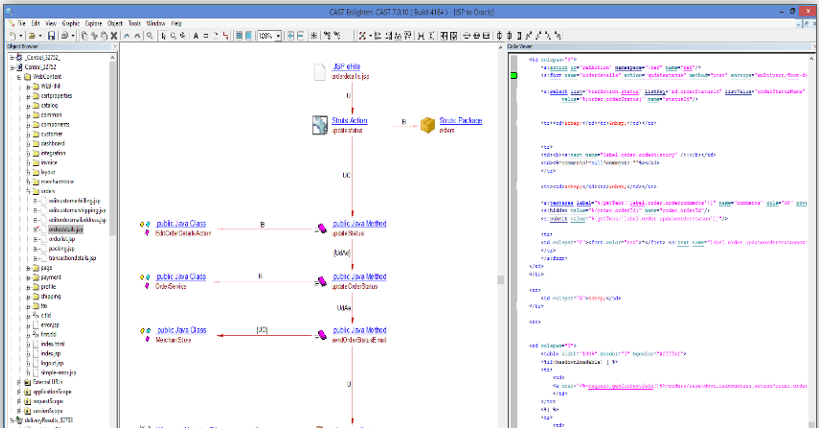Select the red link connector tool

click(225, 36)
